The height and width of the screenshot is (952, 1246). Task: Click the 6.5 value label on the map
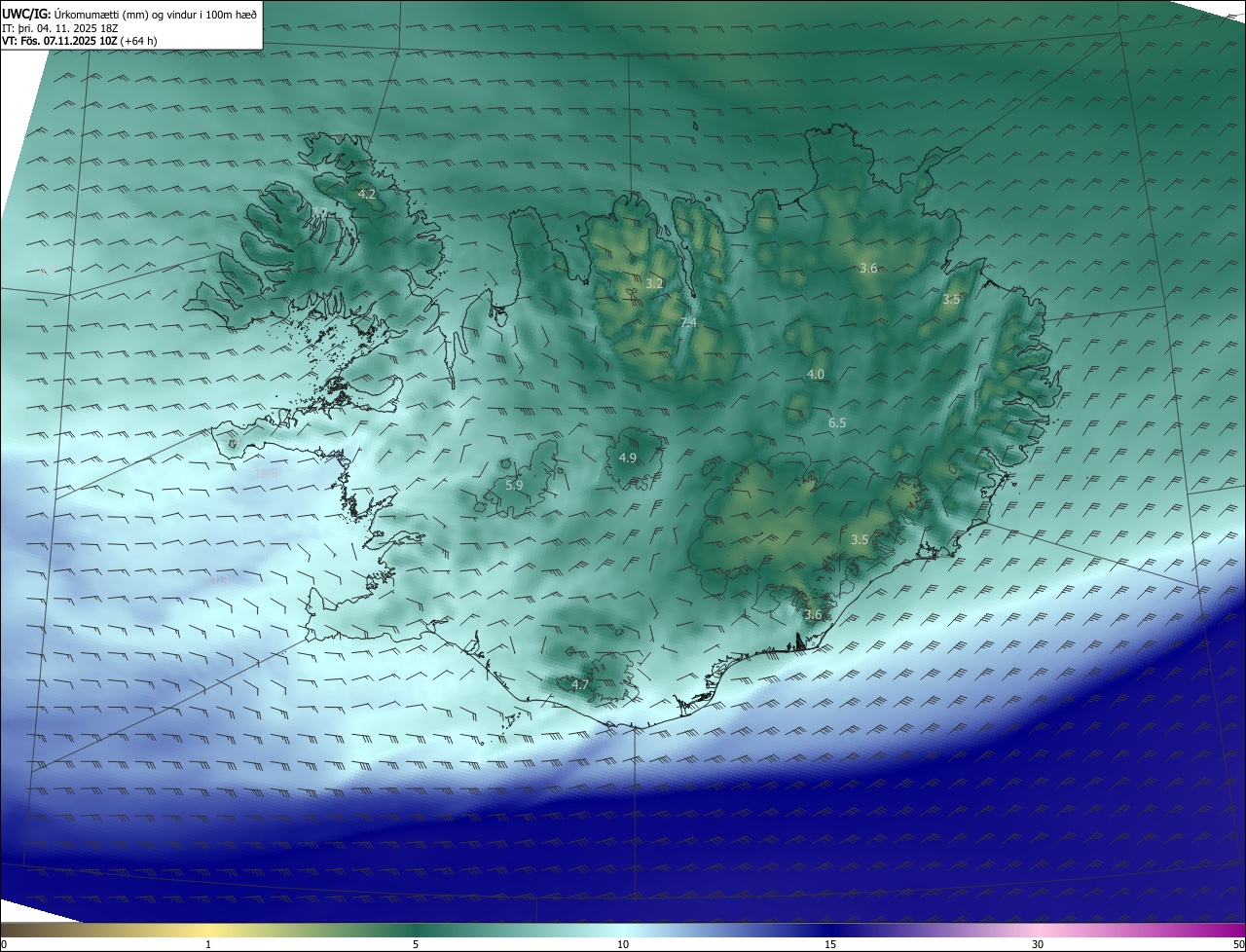tap(837, 422)
